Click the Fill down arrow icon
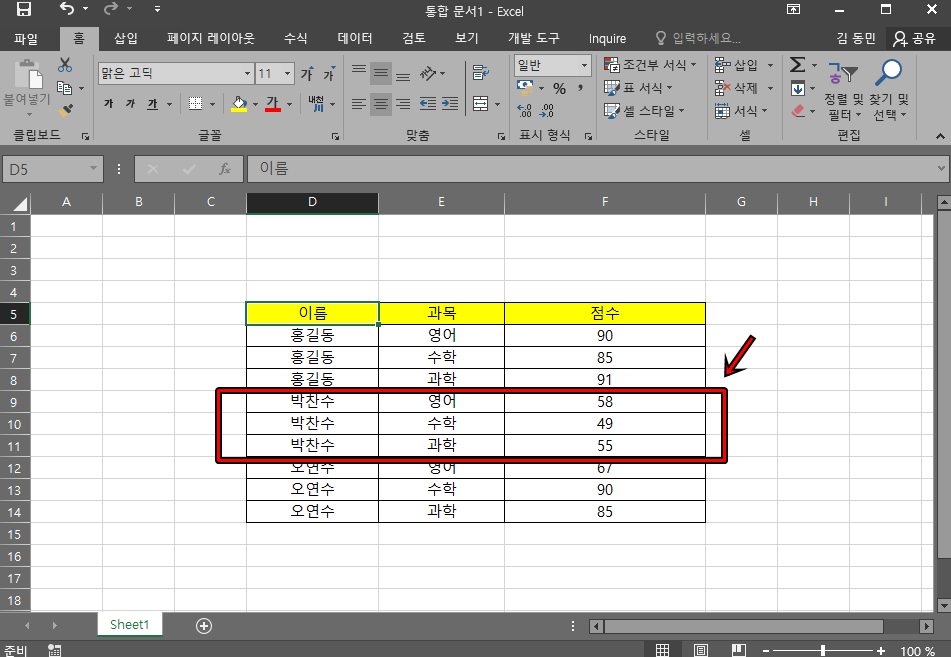This screenshot has height=657, width=951. tap(798, 89)
